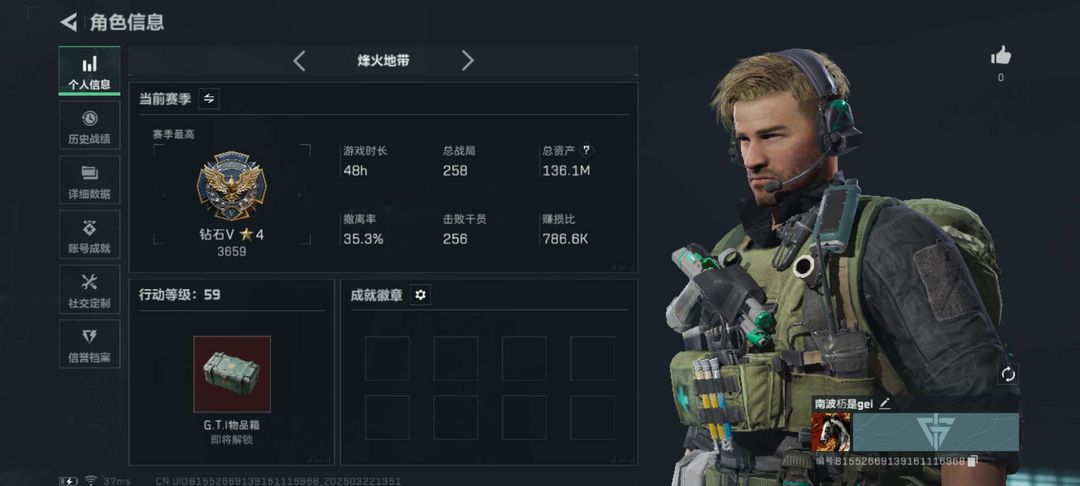
Task: Edit nickname with the pencil icon
Action: (x=884, y=403)
